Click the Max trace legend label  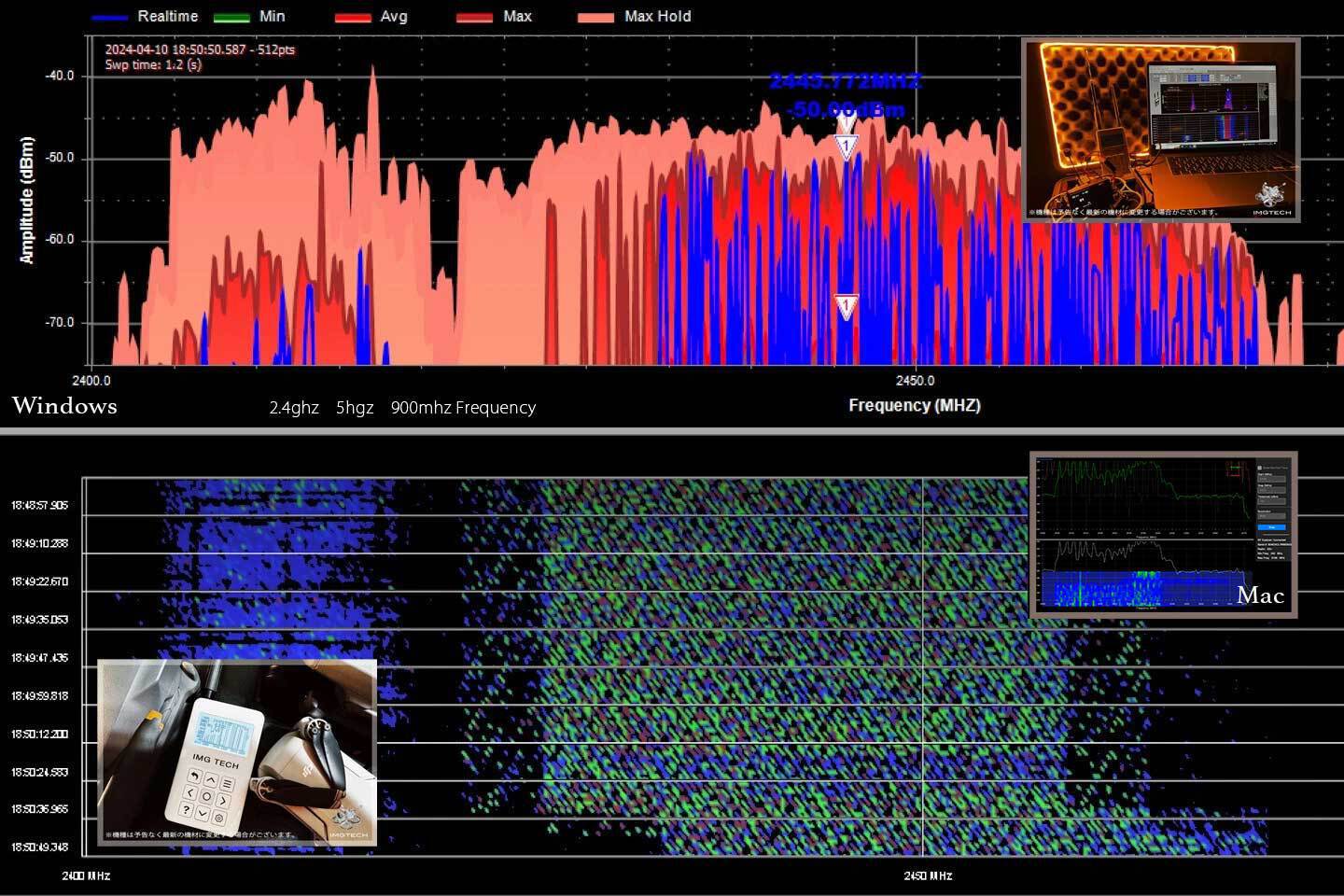click(x=517, y=17)
